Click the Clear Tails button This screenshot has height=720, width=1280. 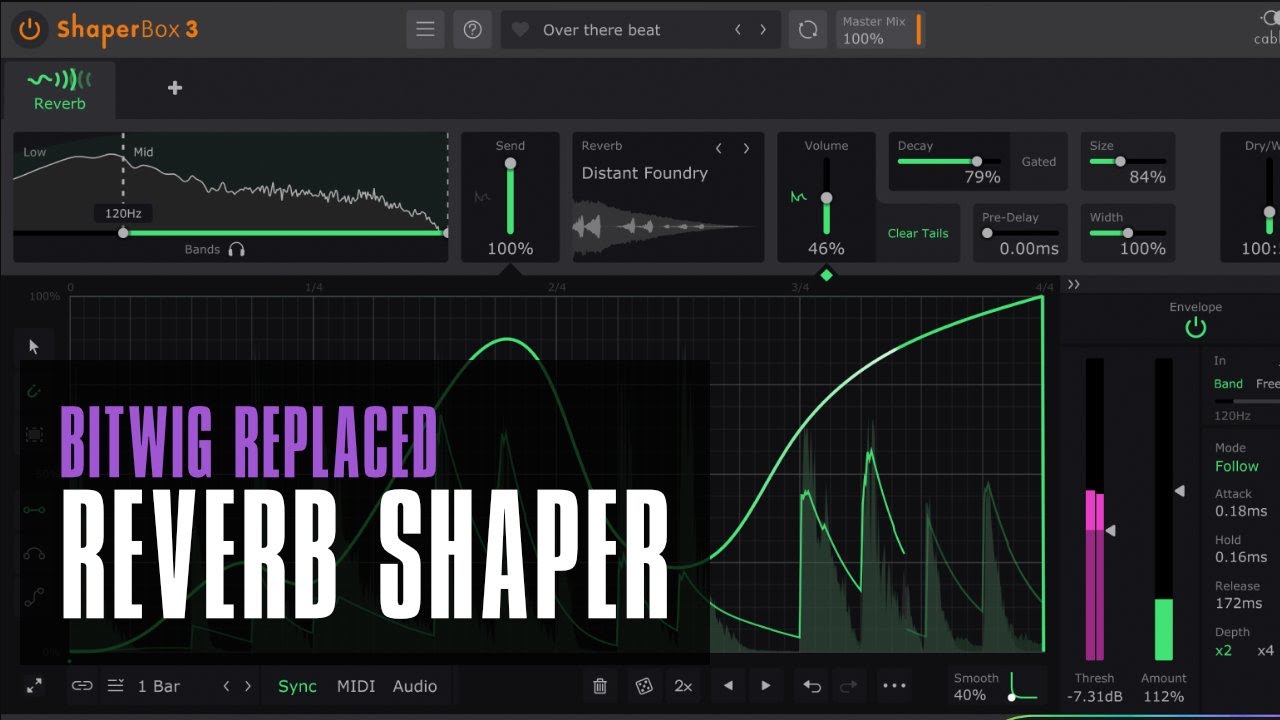[x=918, y=233]
